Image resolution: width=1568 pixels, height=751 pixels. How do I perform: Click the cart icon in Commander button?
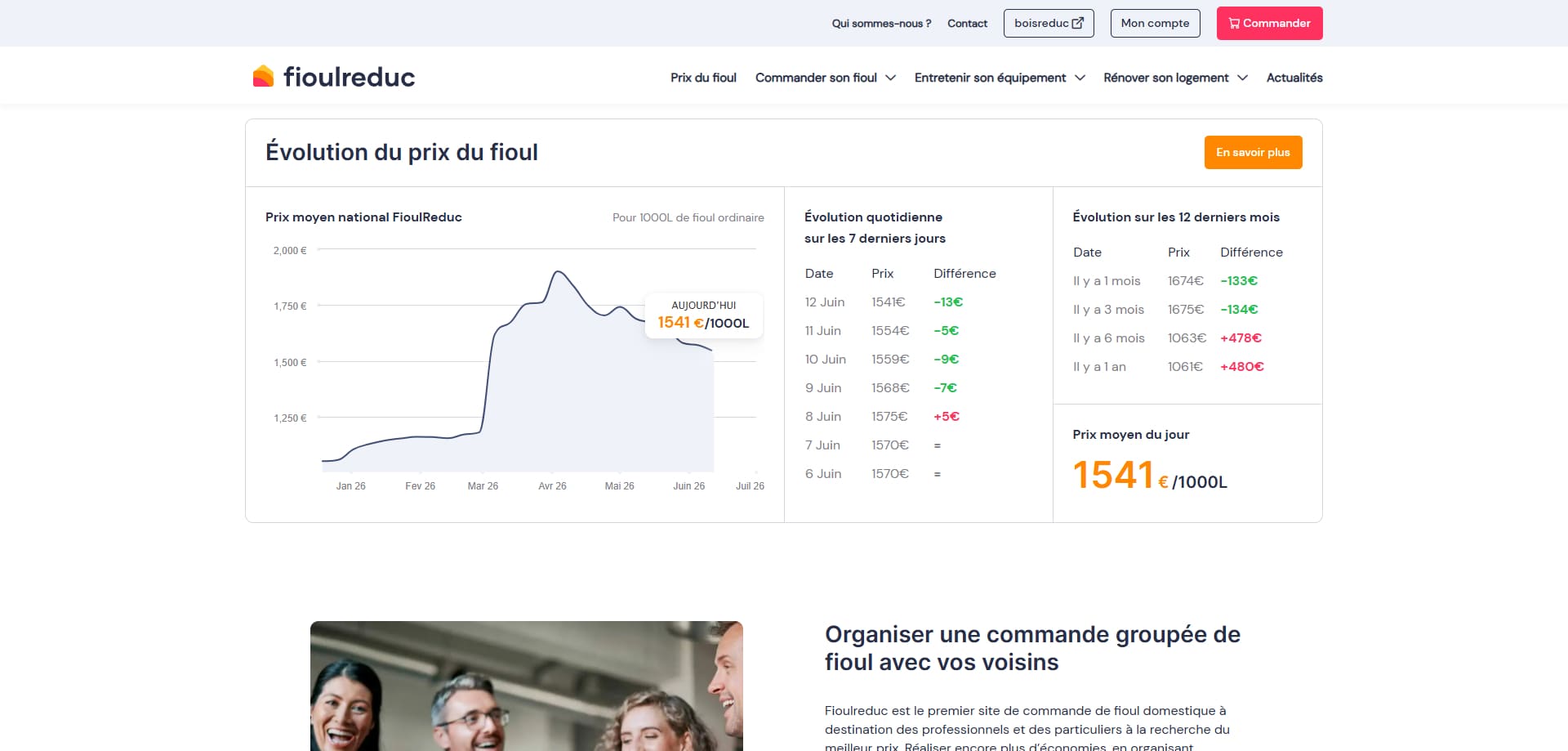pyautogui.click(x=1234, y=24)
